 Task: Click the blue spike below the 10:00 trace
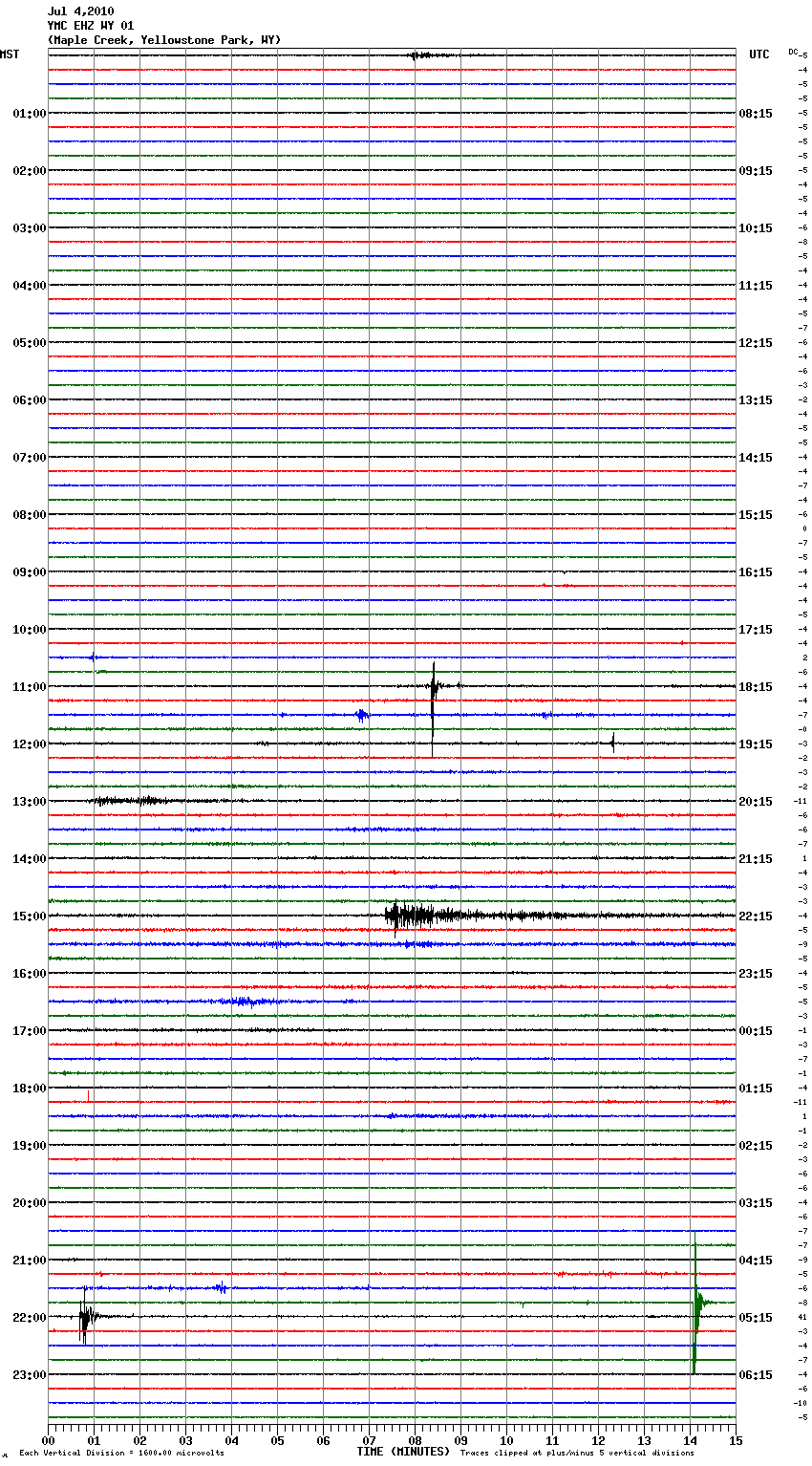click(93, 657)
